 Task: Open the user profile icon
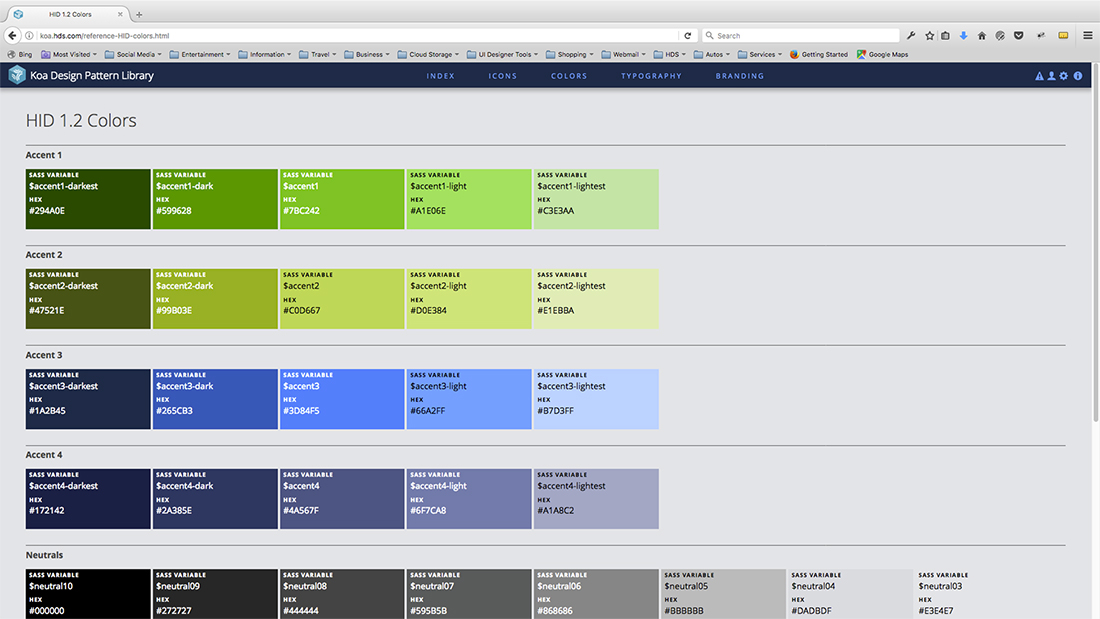pos(1052,76)
